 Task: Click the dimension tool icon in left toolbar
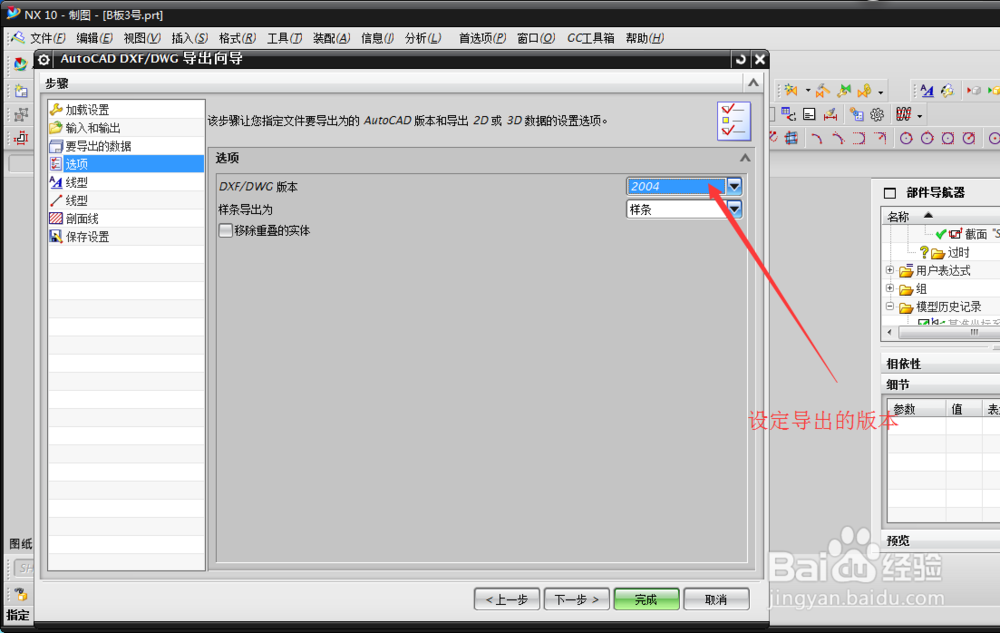pyautogui.click(x=21, y=137)
